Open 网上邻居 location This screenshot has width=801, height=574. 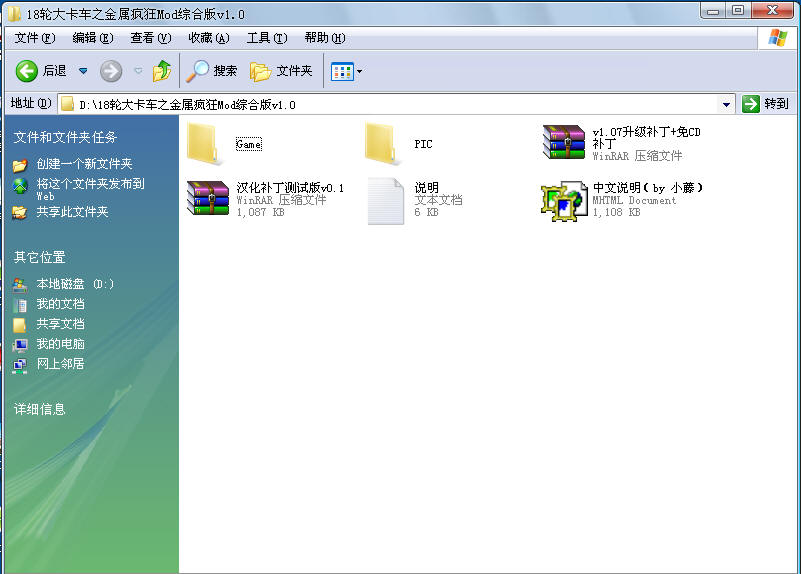[60, 364]
